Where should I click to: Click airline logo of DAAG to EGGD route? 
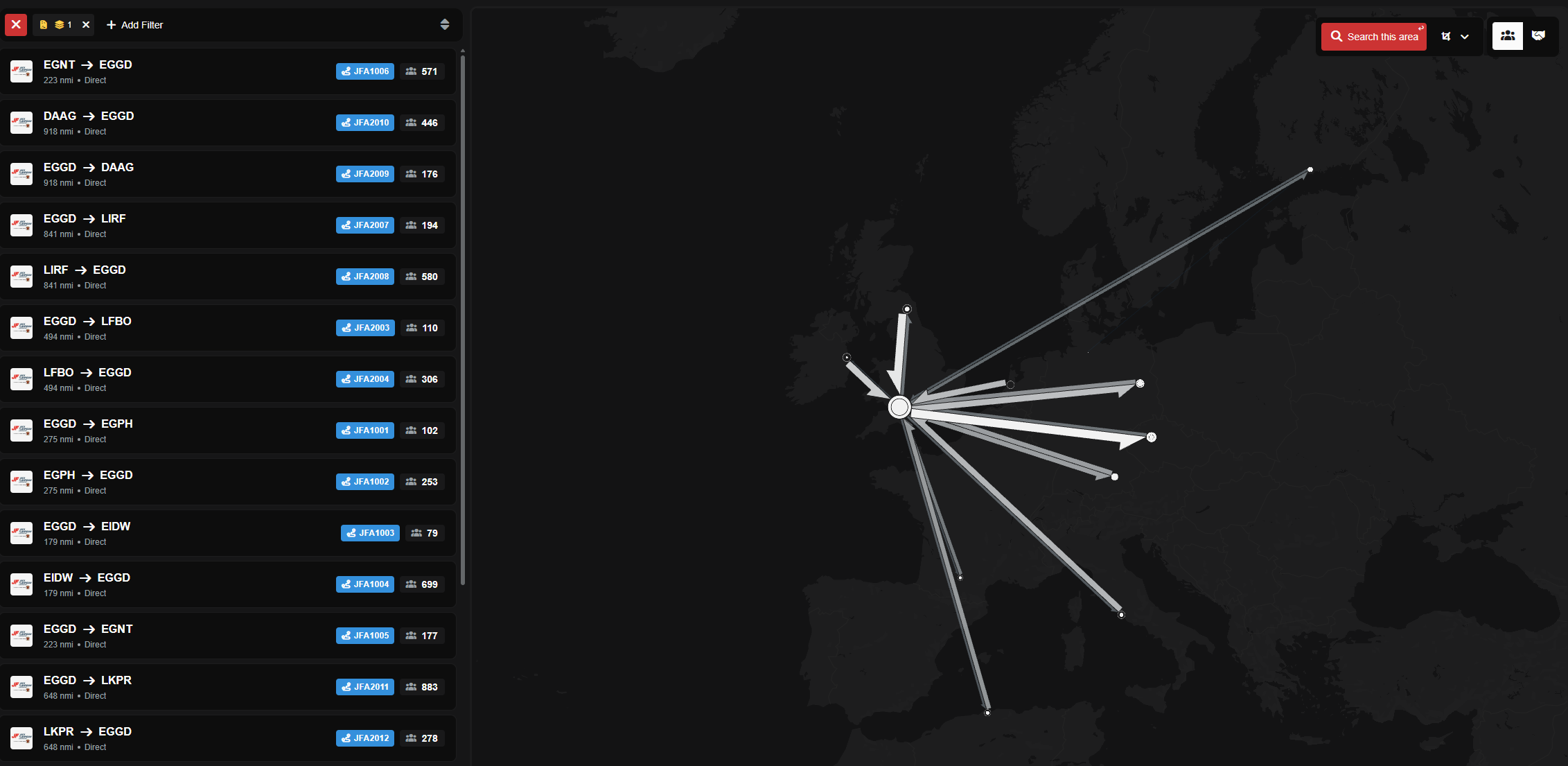[x=21, y=123]
